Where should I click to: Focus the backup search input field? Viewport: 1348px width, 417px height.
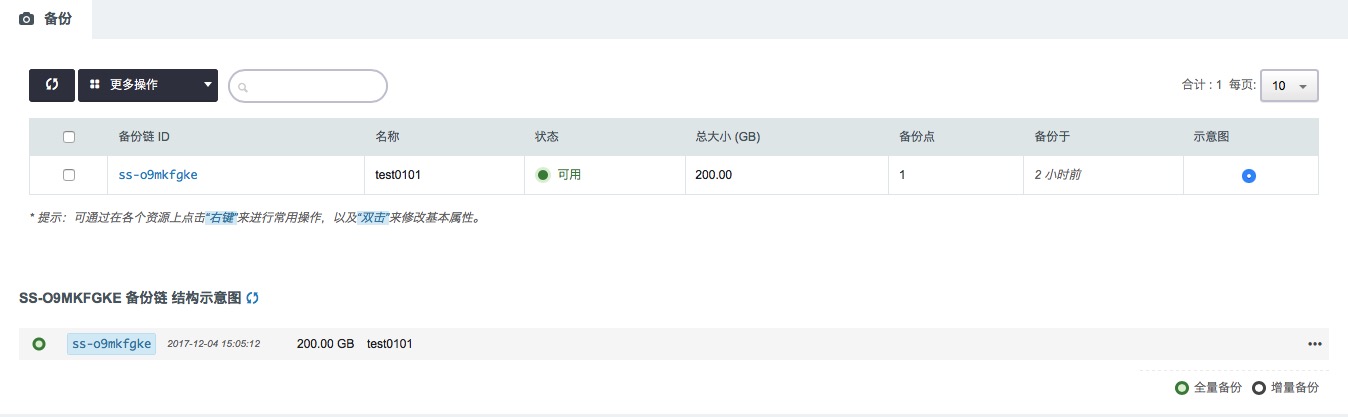point(308,86)
